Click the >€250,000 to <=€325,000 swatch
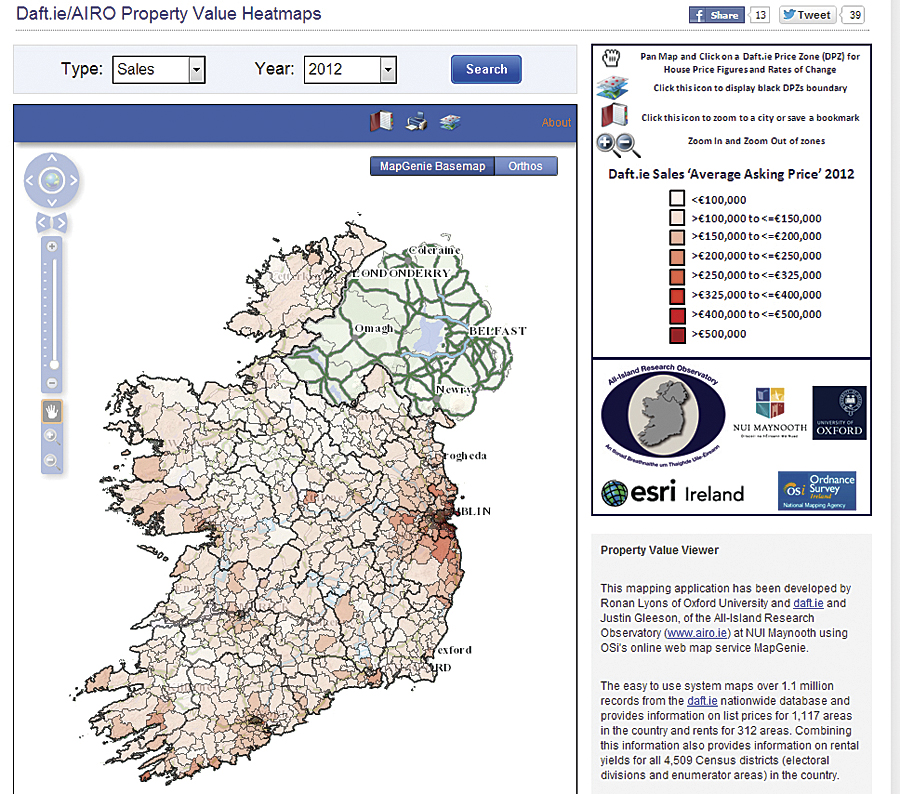 (677, 276)
